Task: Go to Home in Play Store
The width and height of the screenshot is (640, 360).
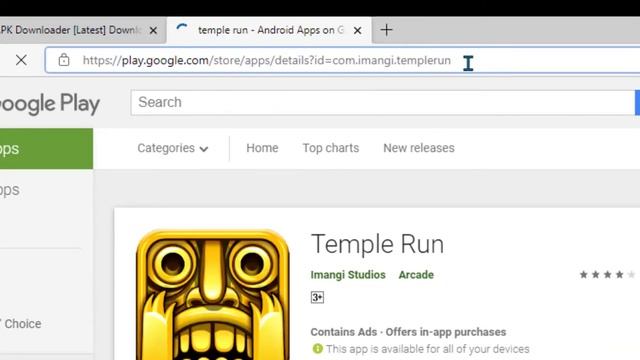Action: [x=262, y=148]
